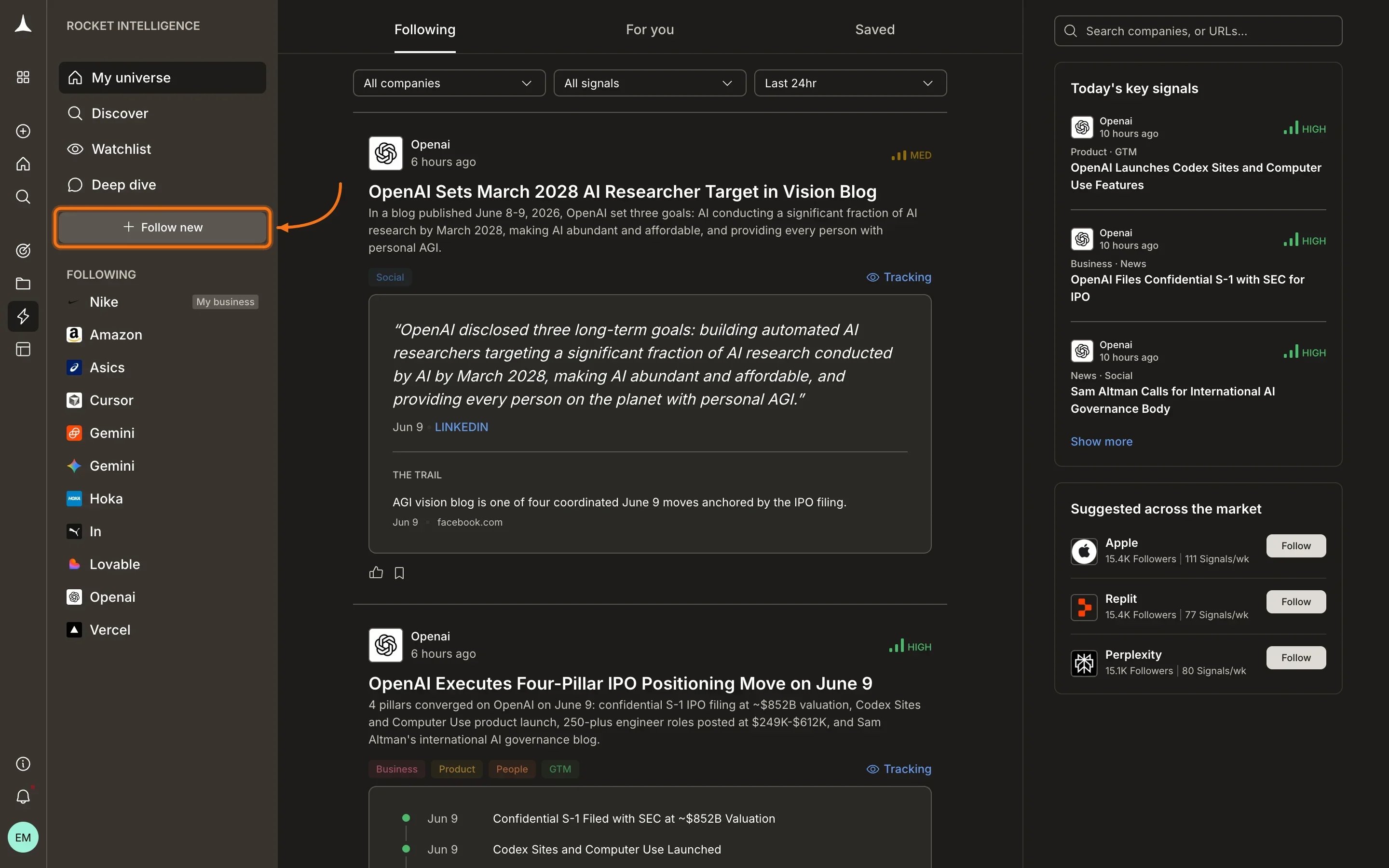Image resolution: width=1389 pixels, height=868 pixels.
Task: Select Amazon in following list
Action: coord(163,335)
